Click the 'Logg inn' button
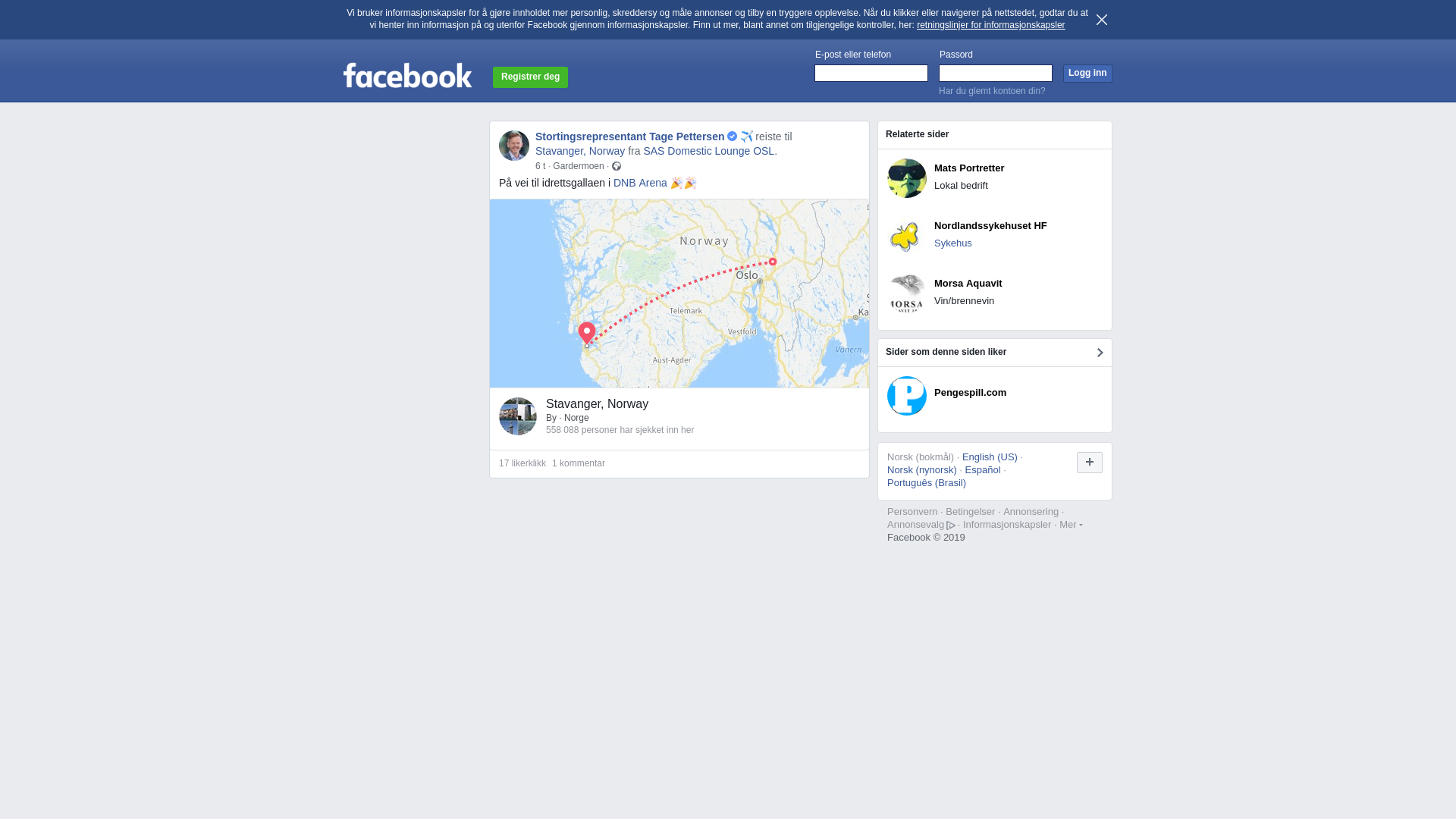 [x=1087, y=74]
